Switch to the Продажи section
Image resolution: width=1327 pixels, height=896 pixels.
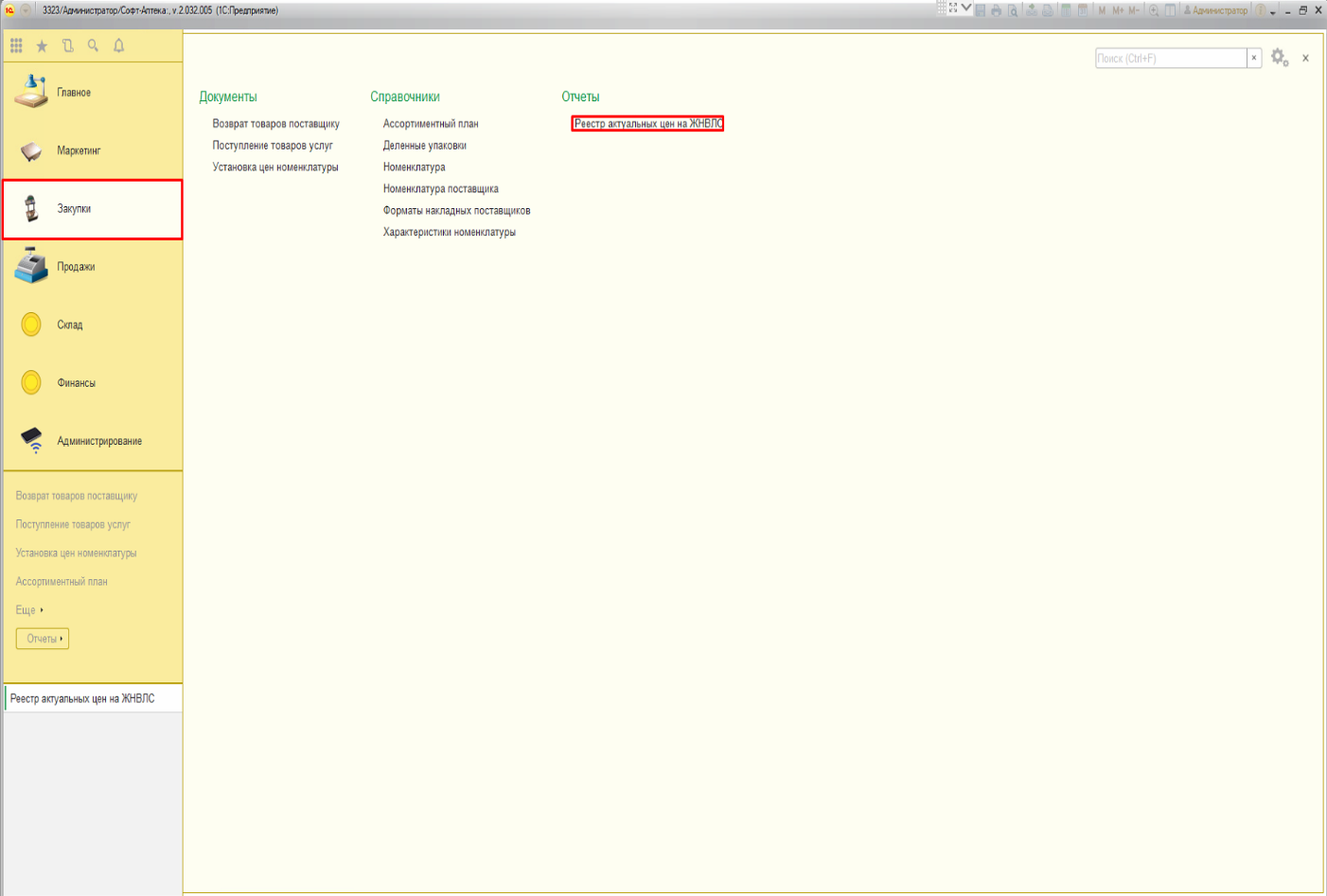pos(76,267)
